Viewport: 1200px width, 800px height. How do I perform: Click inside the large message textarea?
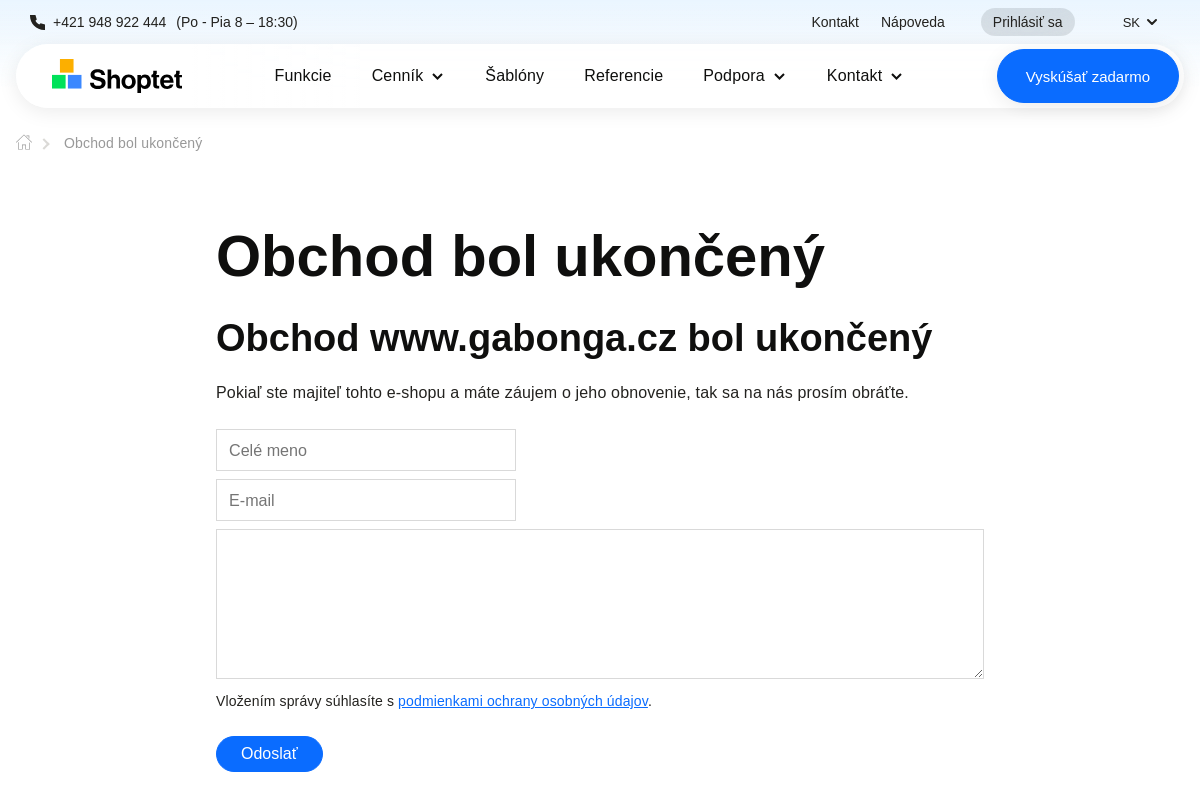click(x=600, y=603)
